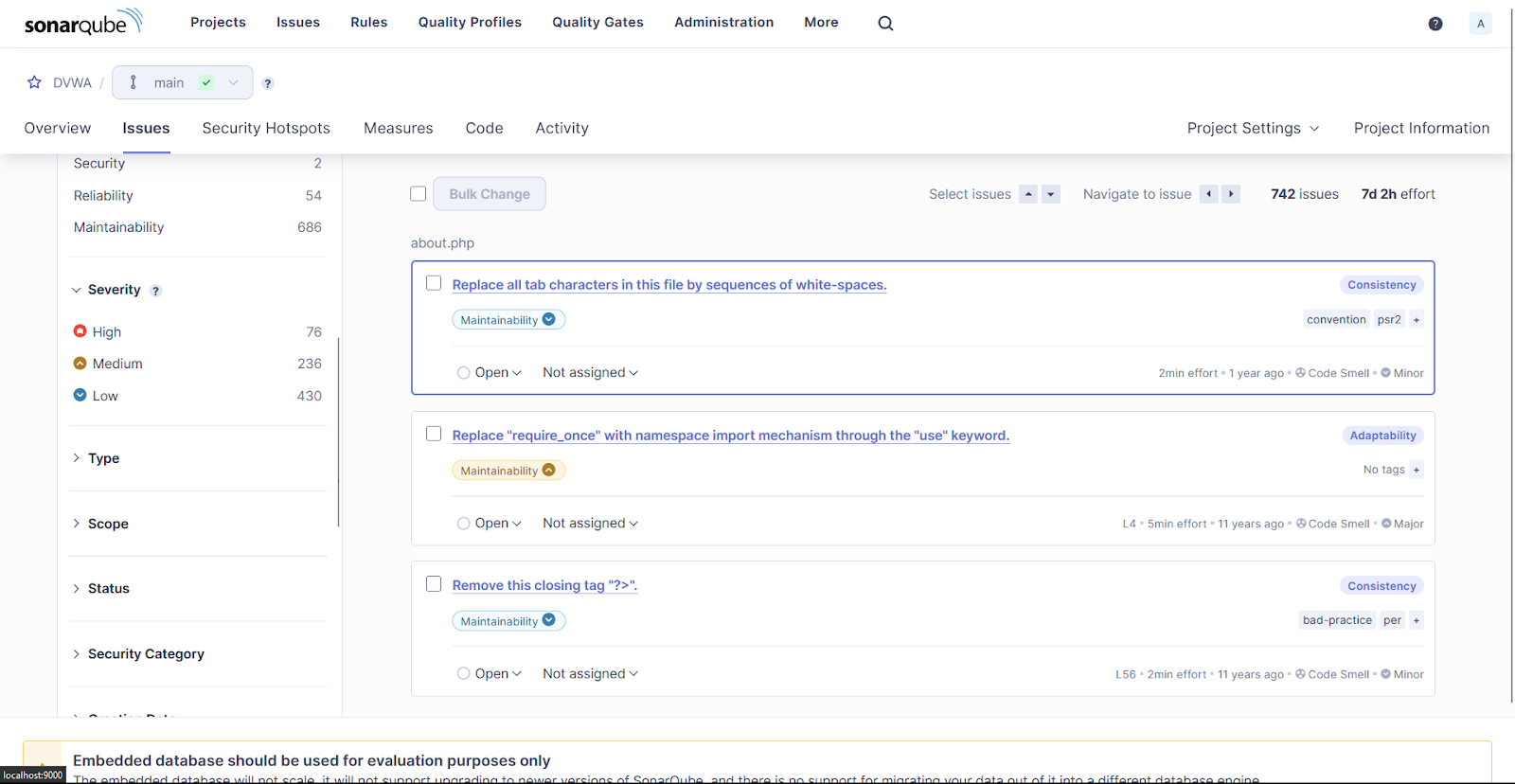Navigate to next issue arrow
Image resolution: width=1515 pixels, height=784 pixels.
[1231, 194]
